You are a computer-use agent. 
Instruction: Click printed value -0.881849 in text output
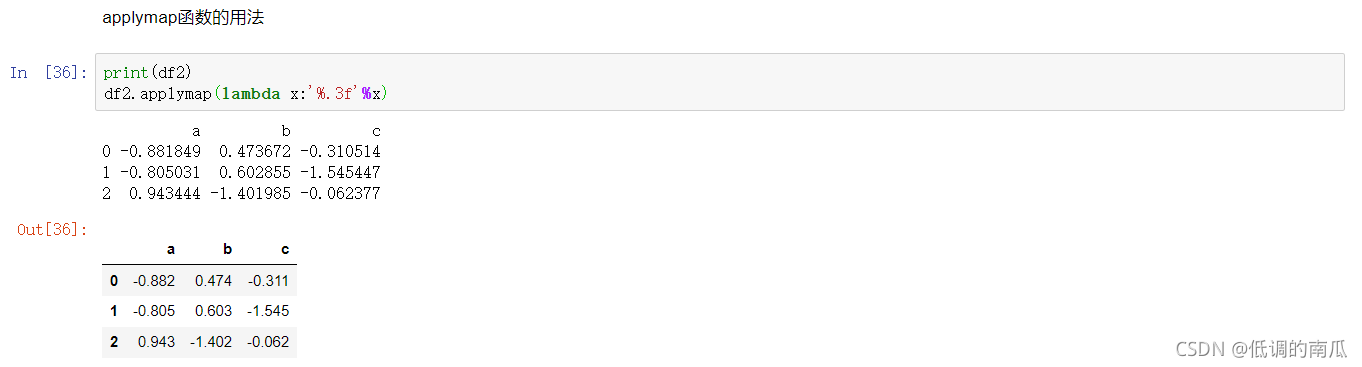point(160,152)
